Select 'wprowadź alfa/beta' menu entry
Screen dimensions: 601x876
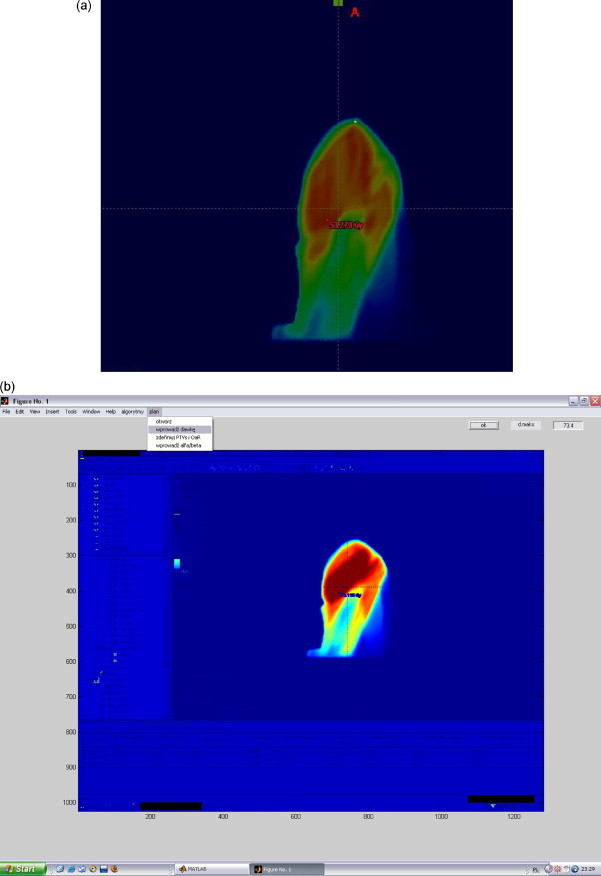pos(180,445)
